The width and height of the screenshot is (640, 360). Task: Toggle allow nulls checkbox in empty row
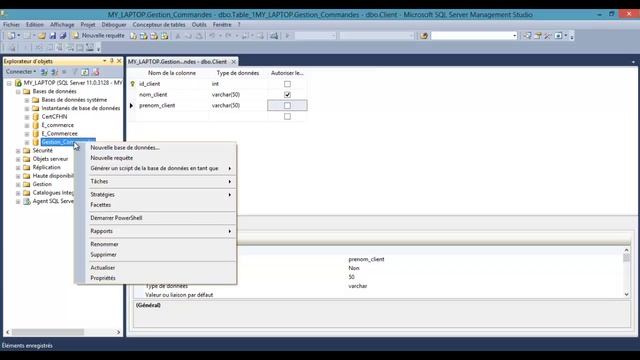287,116
